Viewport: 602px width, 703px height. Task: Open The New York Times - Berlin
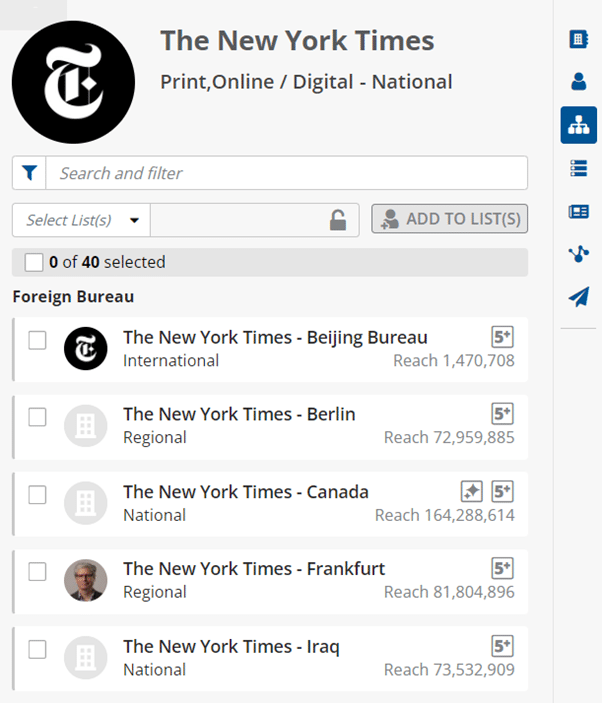tap(239, 414)
